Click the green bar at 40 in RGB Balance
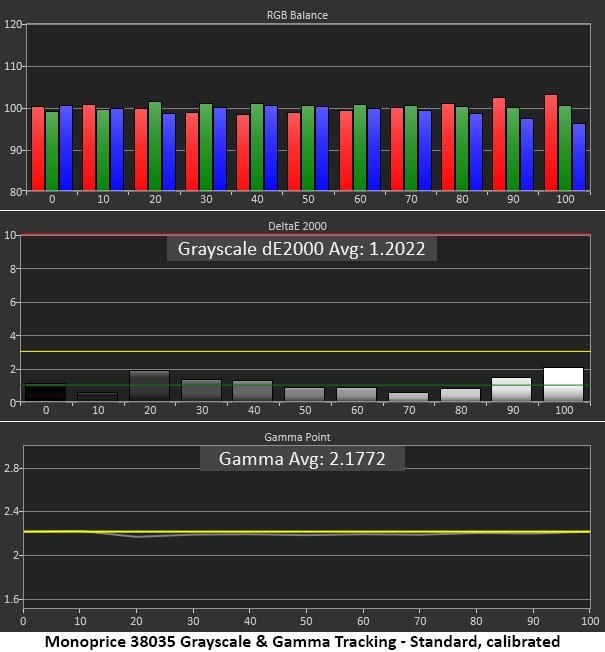Viewport: 605px width, 652px height. coord(257,147)
